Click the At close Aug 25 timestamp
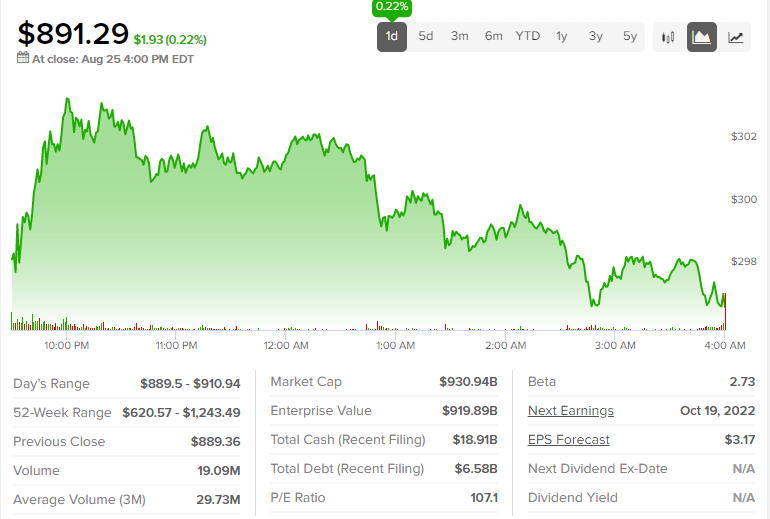Image resolution: width=770 pixels, height=519 pixels. [112, 59]
